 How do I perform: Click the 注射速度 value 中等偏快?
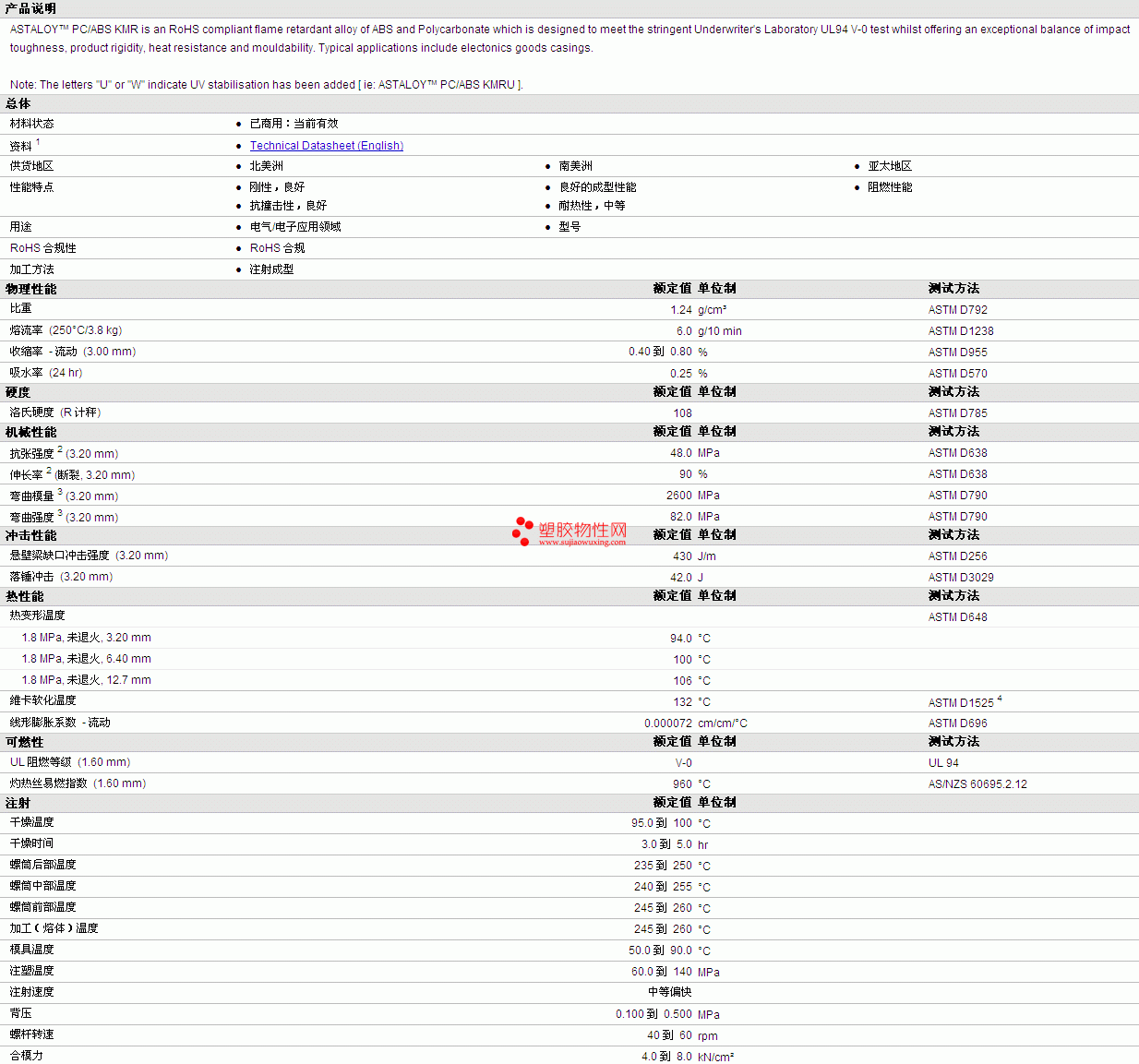[x=670, y=992]
